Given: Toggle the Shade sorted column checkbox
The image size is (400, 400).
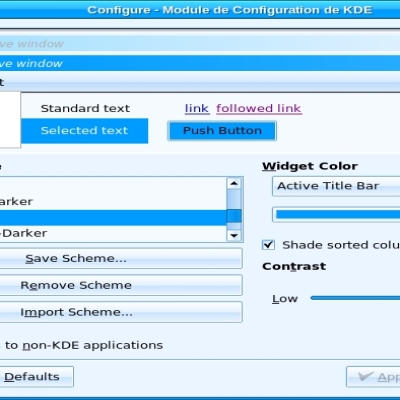Looking at the screenshot, I should pyautogui.click(x=268, y=245).
